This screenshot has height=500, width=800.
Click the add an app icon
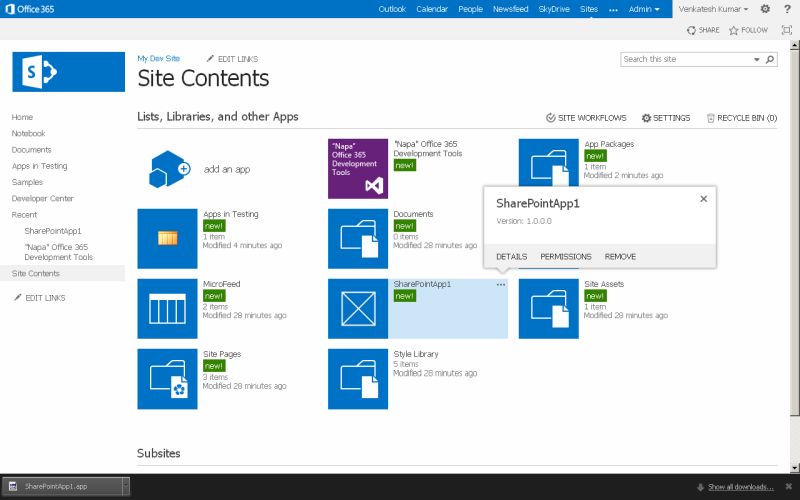[x=167, y=169]
